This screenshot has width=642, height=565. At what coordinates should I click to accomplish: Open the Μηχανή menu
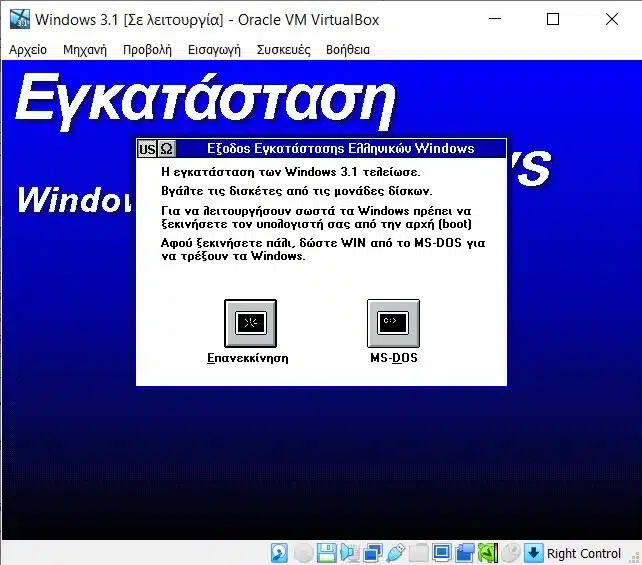85,50
